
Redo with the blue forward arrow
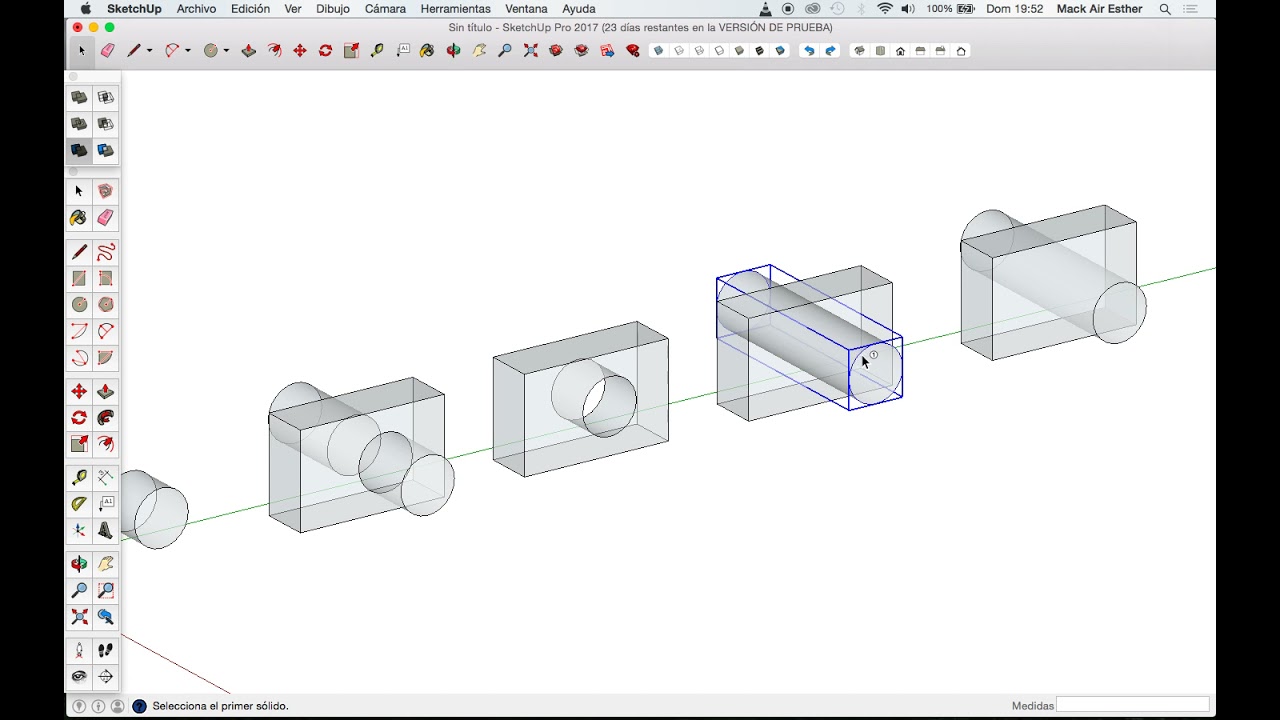[830, 50]
